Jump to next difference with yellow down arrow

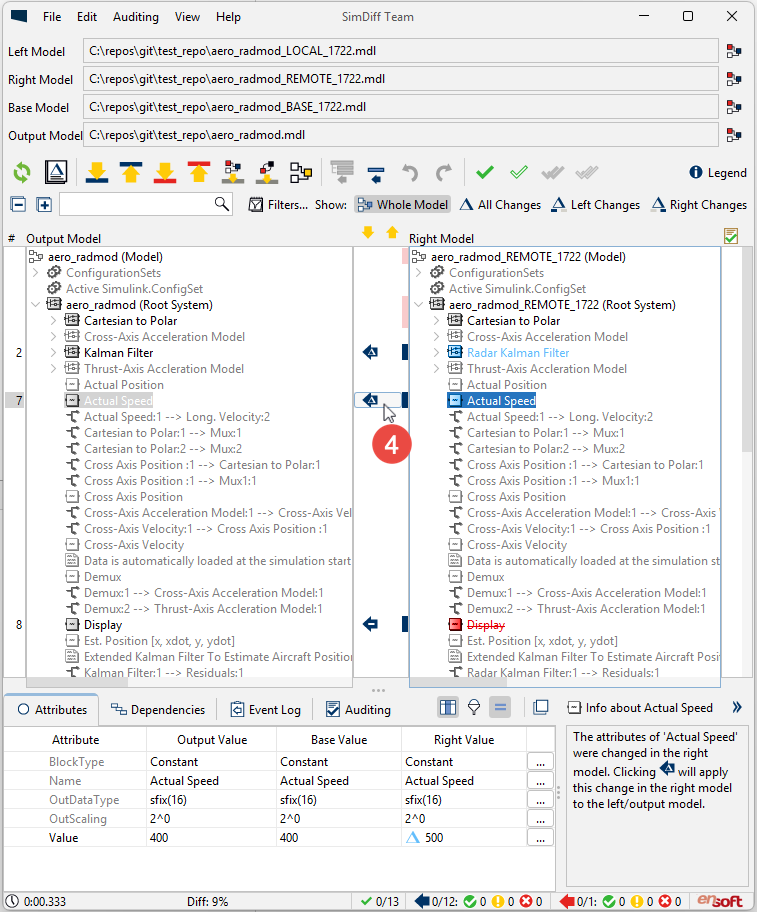pyautogui.click(x=368, y=233)
